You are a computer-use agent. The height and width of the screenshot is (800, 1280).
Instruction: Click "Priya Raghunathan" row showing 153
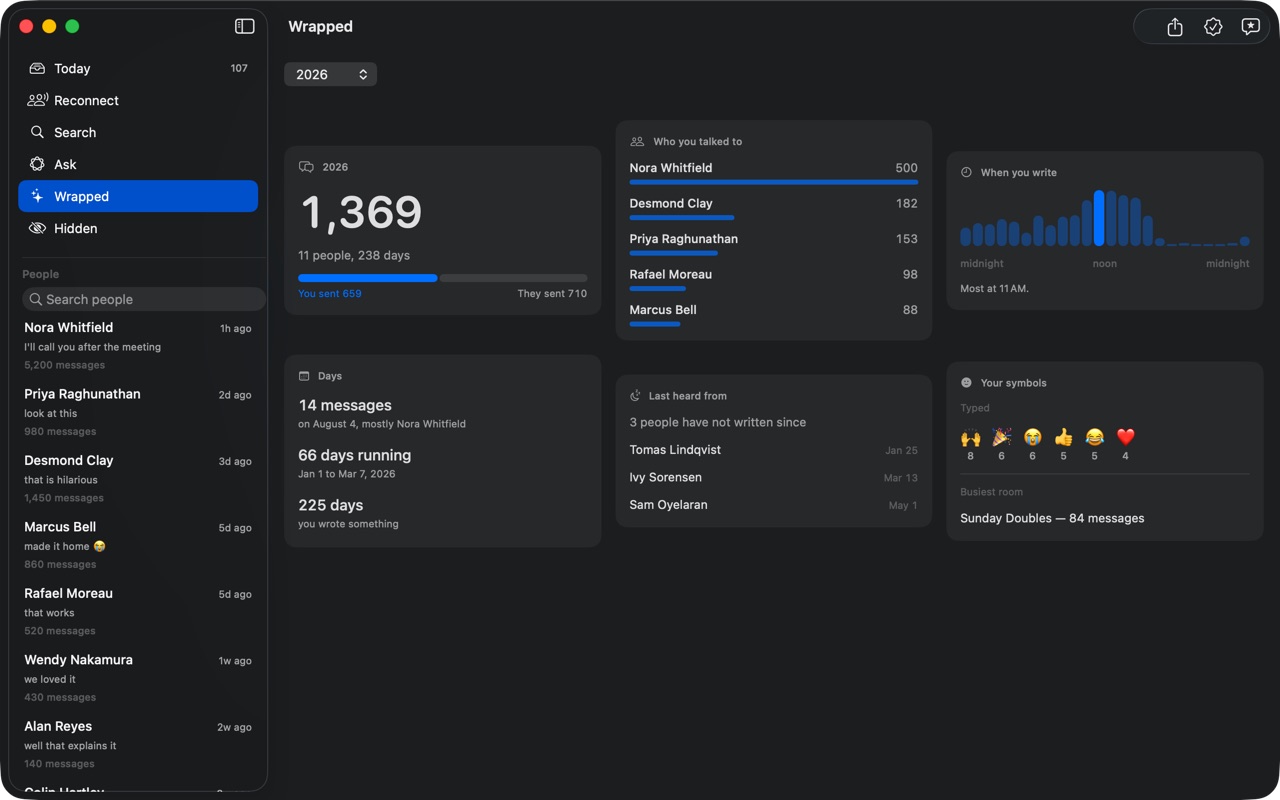[773, 243]
